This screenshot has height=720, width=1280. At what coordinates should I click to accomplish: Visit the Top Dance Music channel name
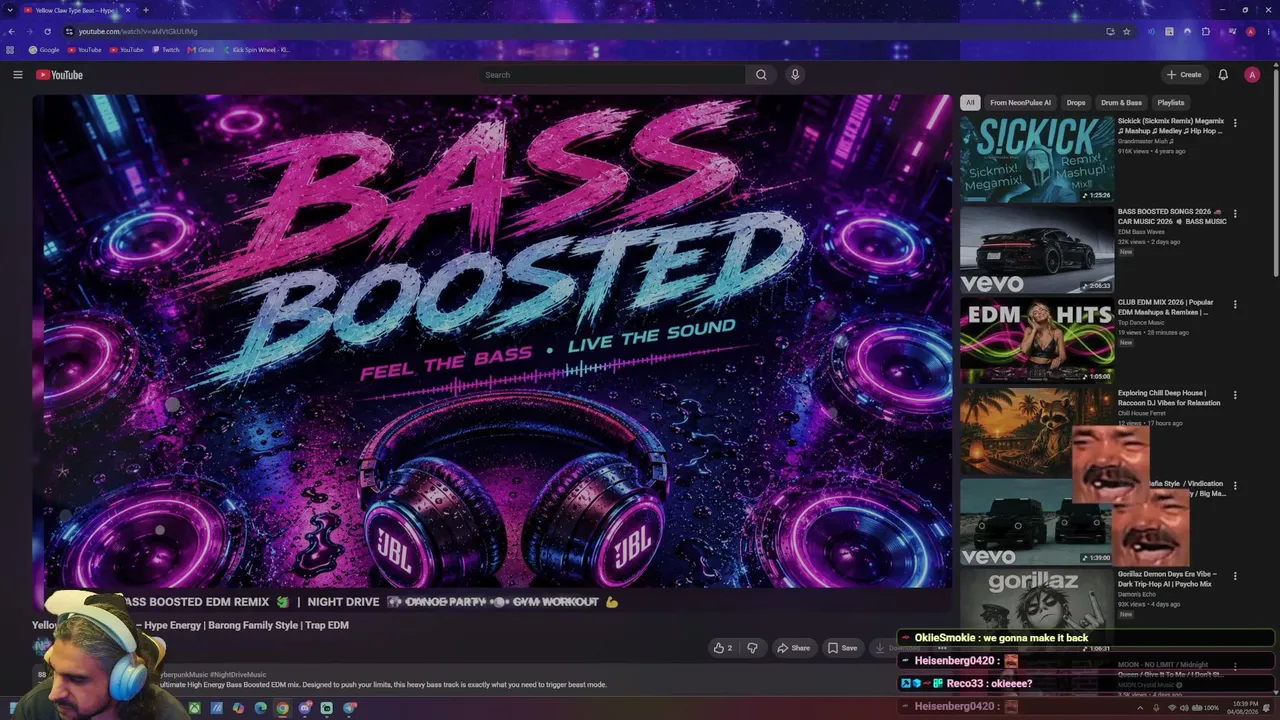[x=1141, y=322]
